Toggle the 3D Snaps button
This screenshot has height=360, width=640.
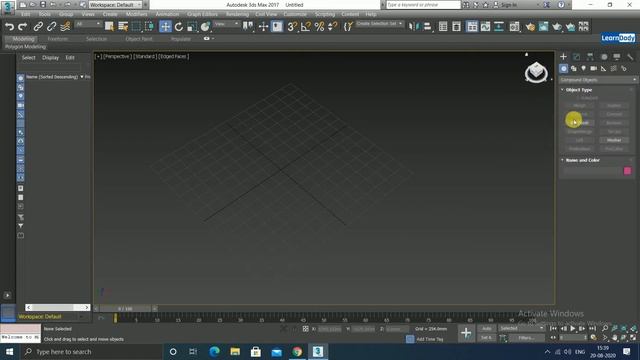point(292,27)
